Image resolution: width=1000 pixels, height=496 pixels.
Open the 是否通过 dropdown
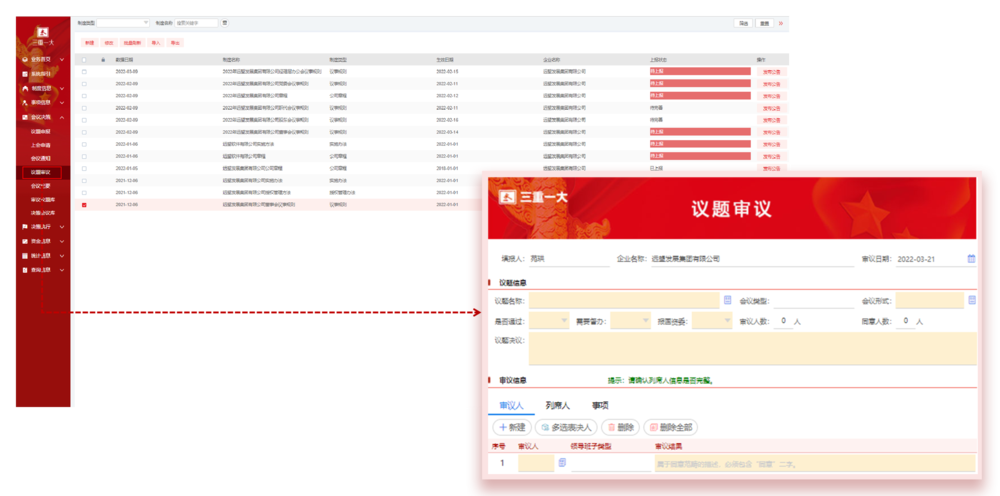coord(549,321)
